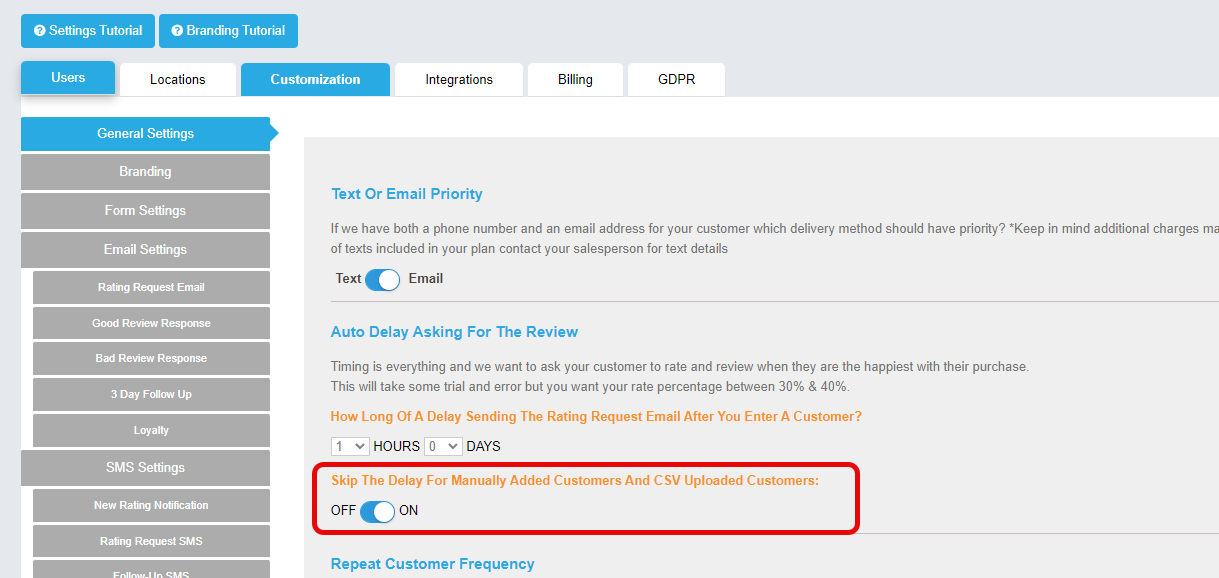Select 3 Day Follow Up item
Screen dimensions: 1219x578
click(151, 395)
